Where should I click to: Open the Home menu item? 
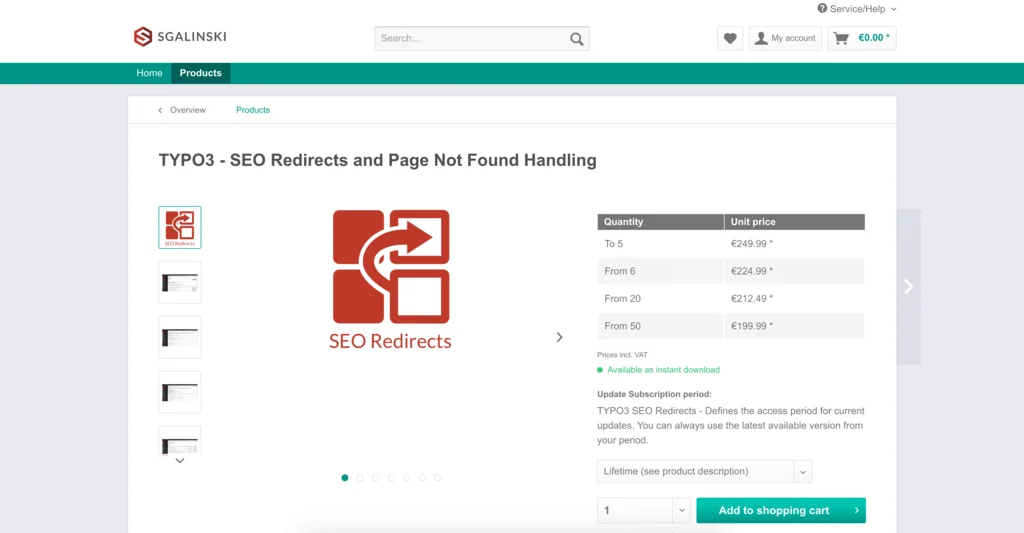pyautogui.click(x=149, y=73)
